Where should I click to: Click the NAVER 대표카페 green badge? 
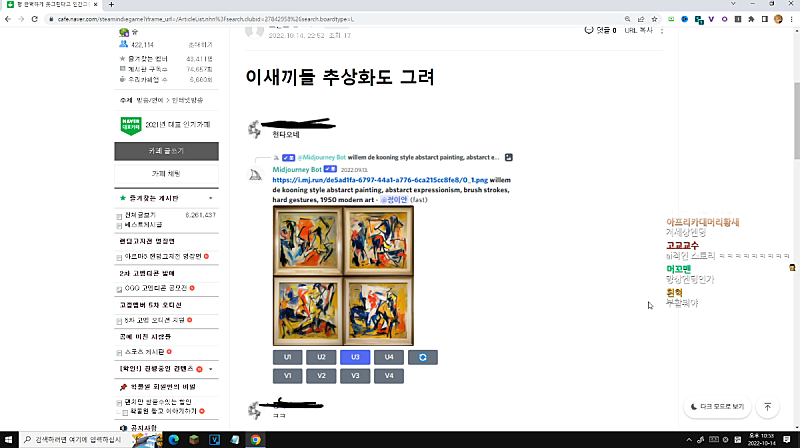pos(131,126)
